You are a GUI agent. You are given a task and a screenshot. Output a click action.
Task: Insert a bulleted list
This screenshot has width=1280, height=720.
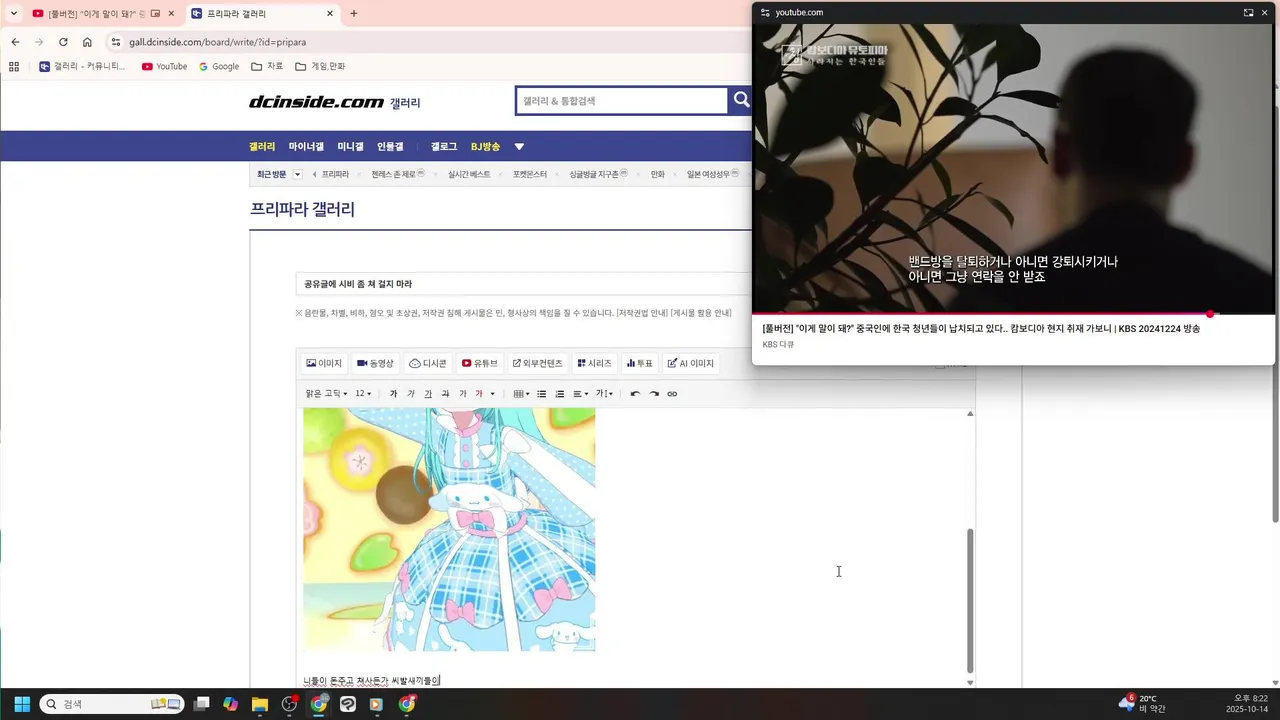542,394
